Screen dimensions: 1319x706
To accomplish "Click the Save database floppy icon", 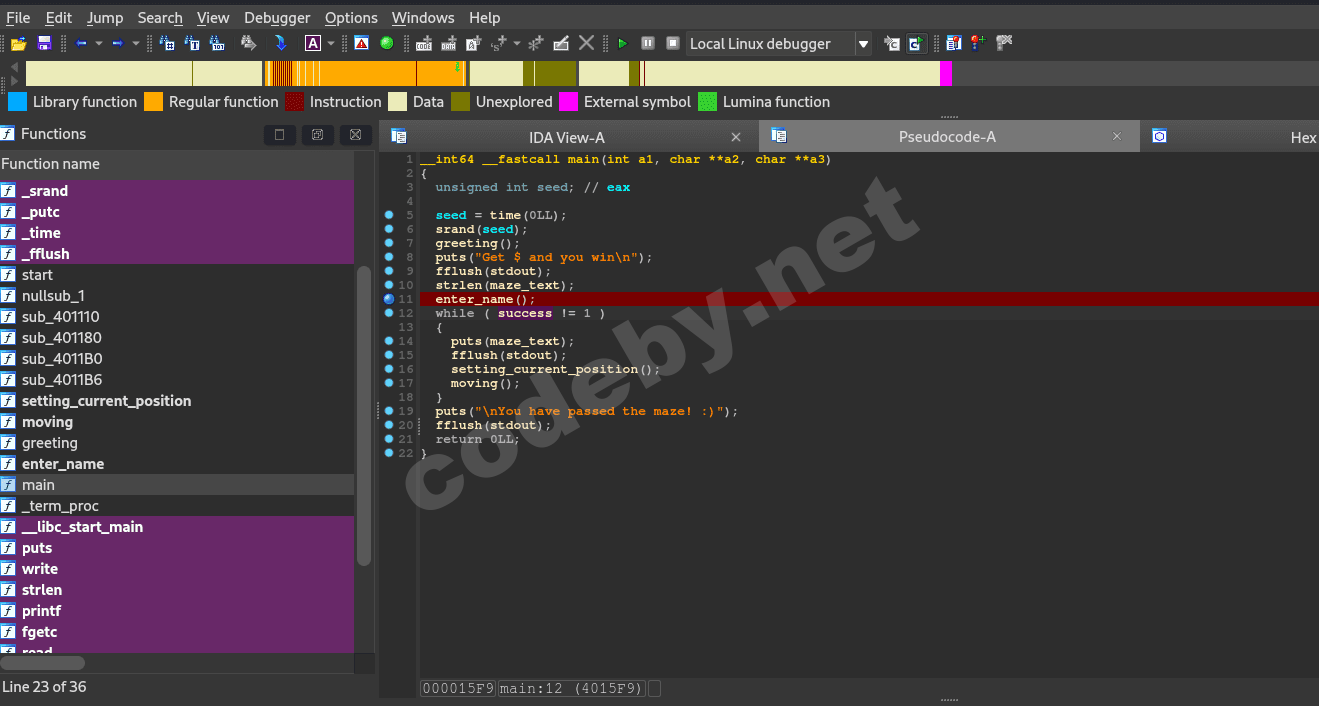I will coord(44,43).
